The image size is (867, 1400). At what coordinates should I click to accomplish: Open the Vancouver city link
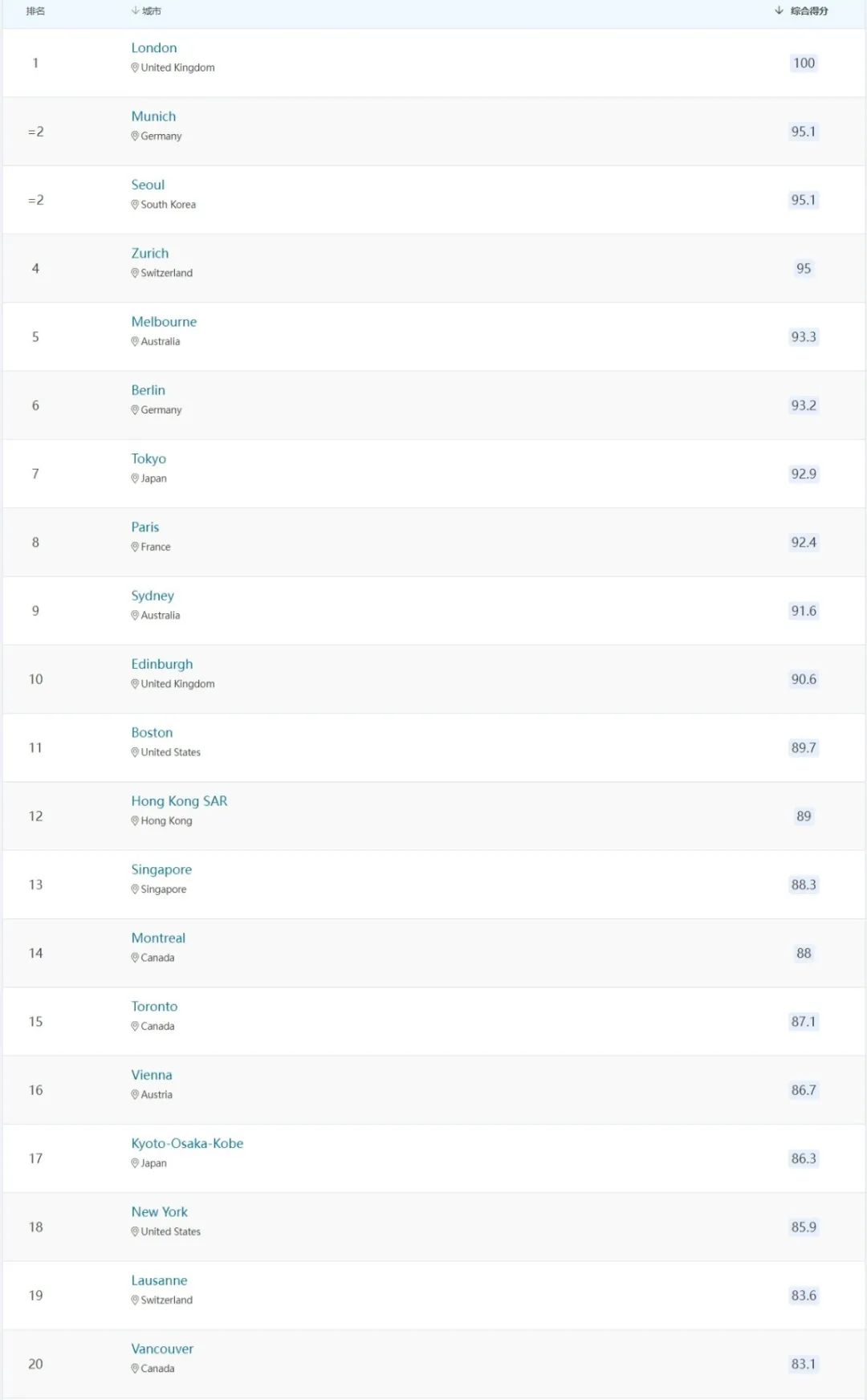coord(162,1349)
